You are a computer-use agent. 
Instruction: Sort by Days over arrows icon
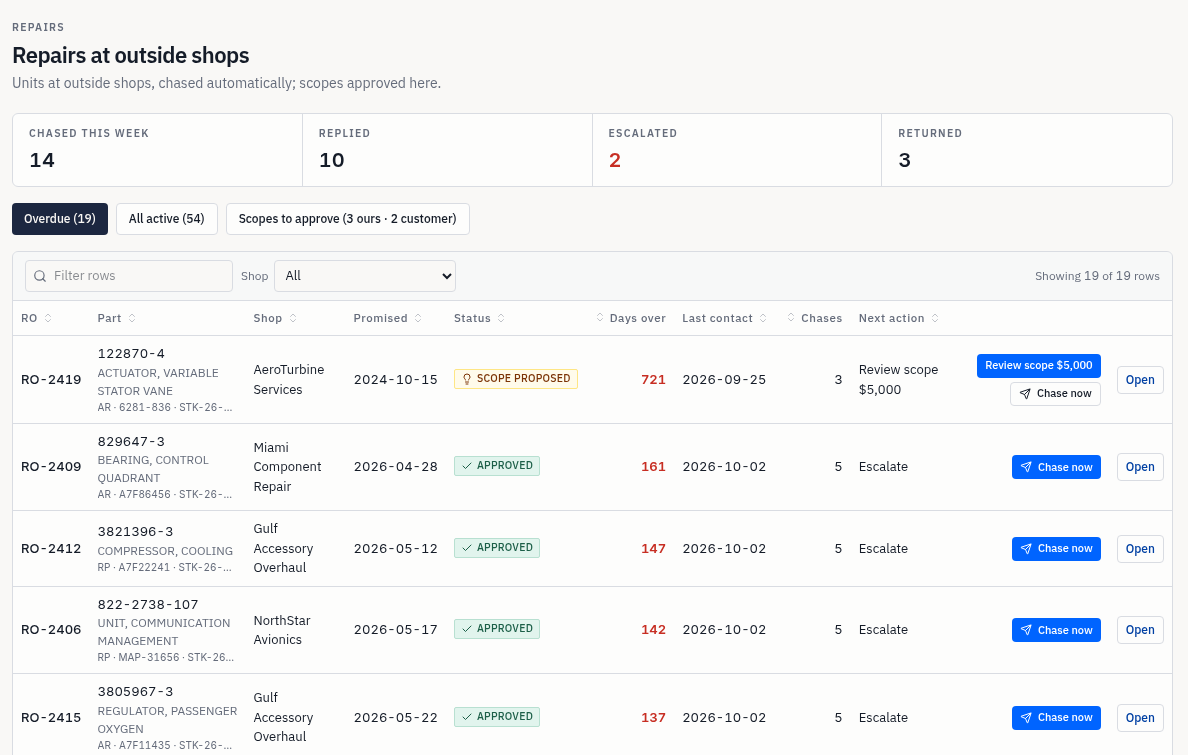(x=600, y=318)
